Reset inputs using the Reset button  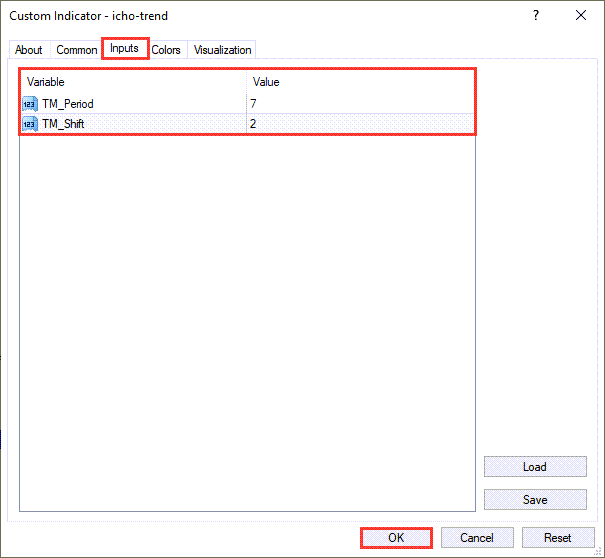point(558,538)
